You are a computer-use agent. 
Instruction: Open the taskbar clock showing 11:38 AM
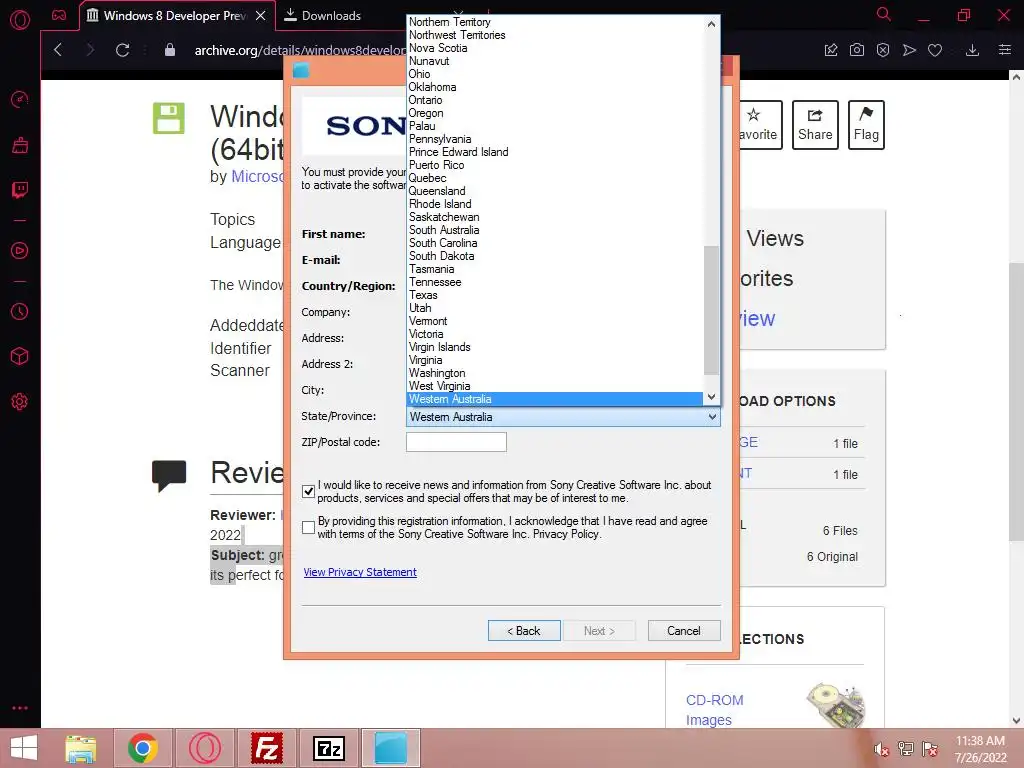point(980,749)
